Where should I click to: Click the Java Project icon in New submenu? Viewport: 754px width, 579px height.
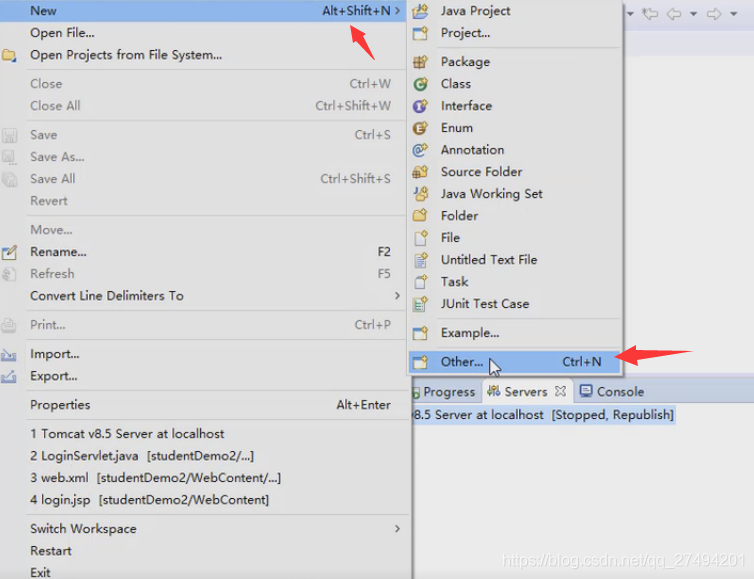tap(420, 11)
